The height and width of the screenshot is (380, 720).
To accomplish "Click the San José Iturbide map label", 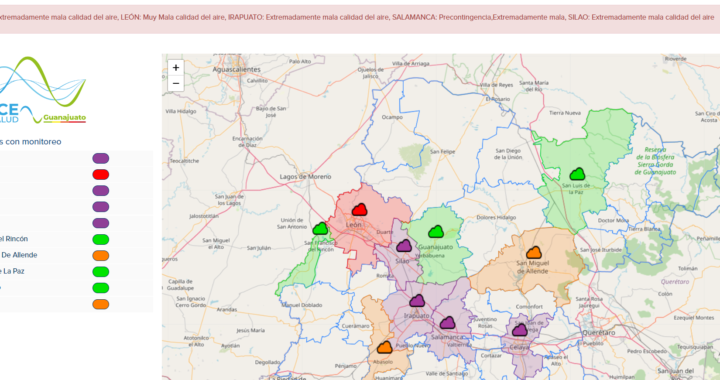I will [601, 250].
